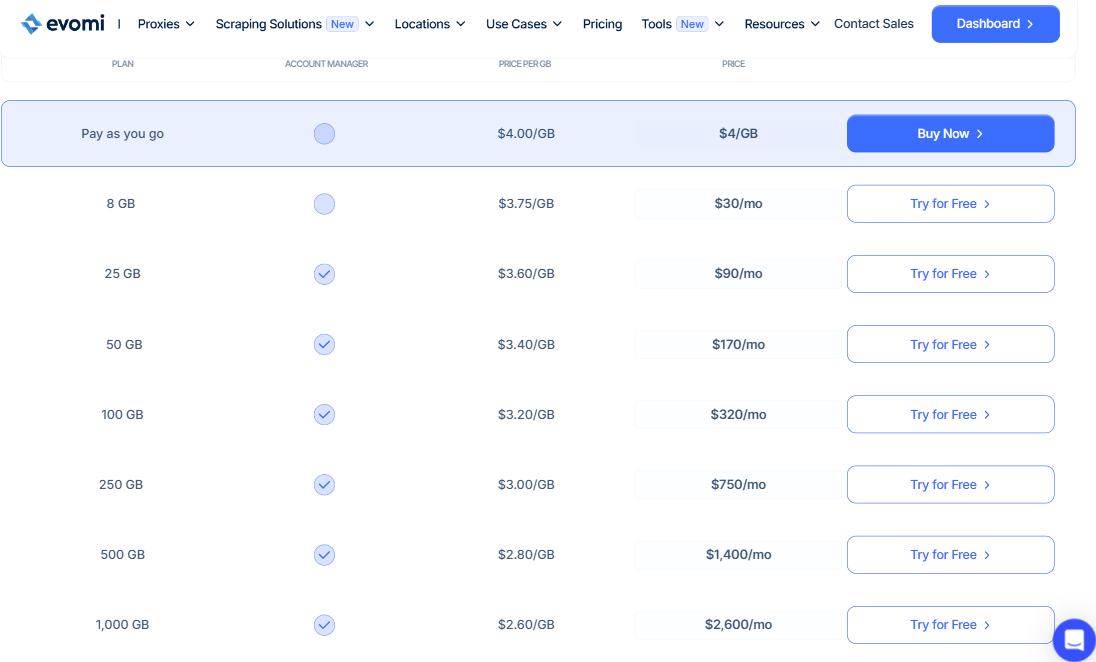Click the checkmark icon in 250 GB row

(324, 484)
